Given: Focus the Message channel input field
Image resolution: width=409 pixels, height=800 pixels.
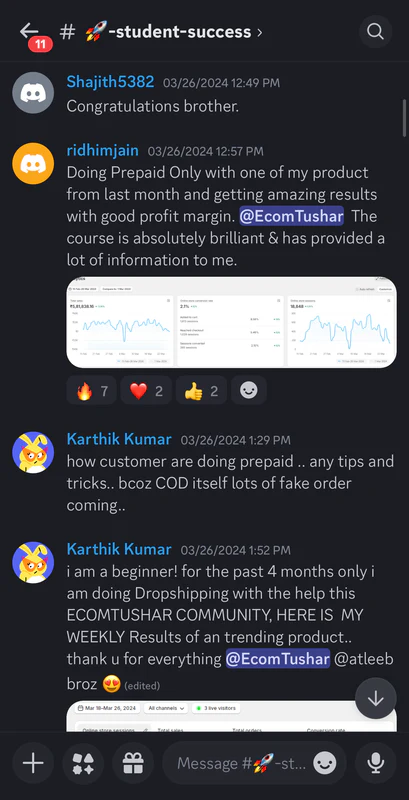Looking at the screenshot, I should click(242, 763).
